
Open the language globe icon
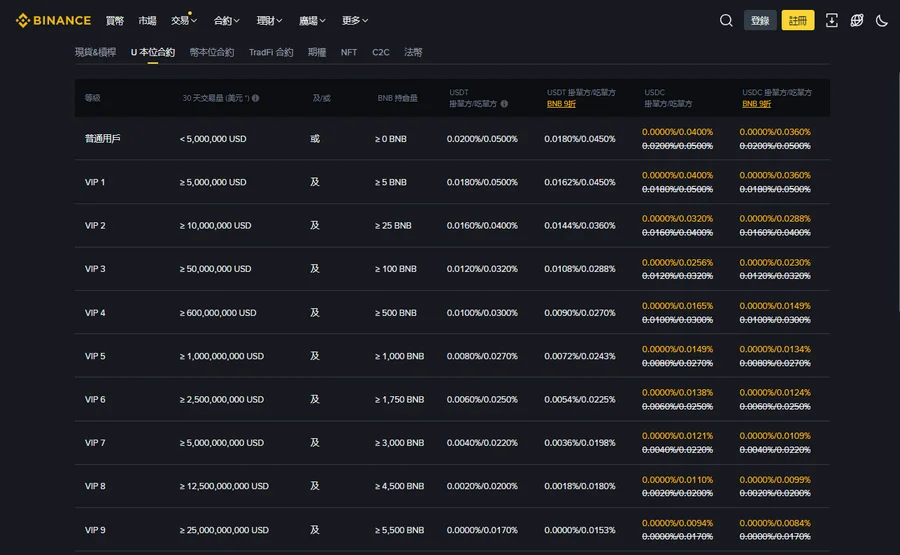(x=856, y=21)
